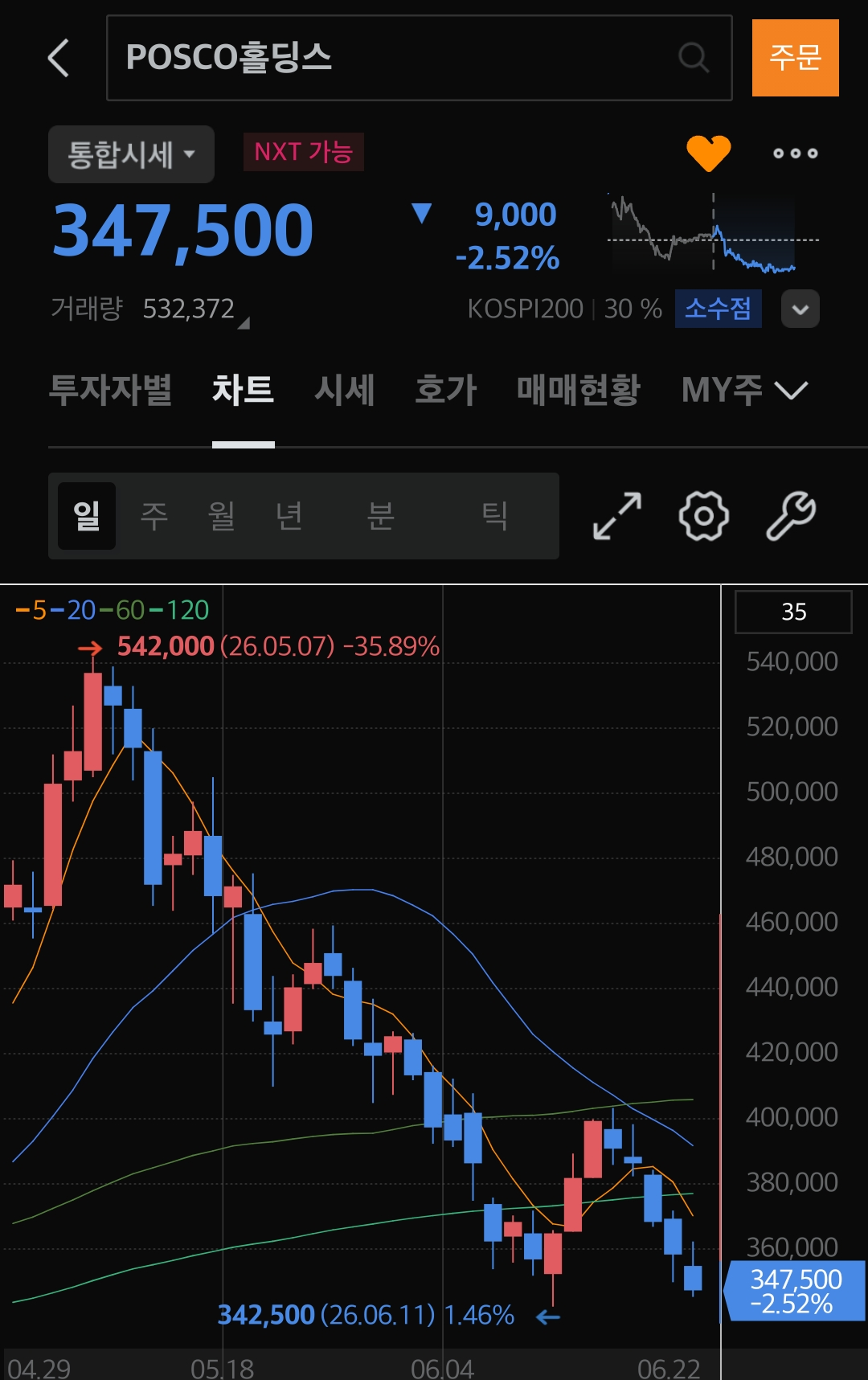
Task: Open the intraday mini chart thumbnail
Action: click(x=713, y=233)
